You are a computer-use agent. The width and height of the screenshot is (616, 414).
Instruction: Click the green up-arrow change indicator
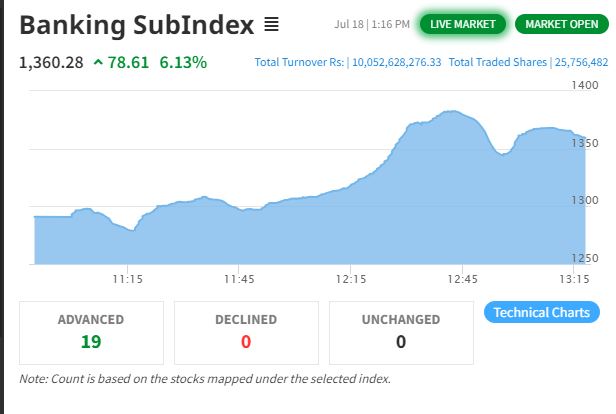tap(98, 63)
